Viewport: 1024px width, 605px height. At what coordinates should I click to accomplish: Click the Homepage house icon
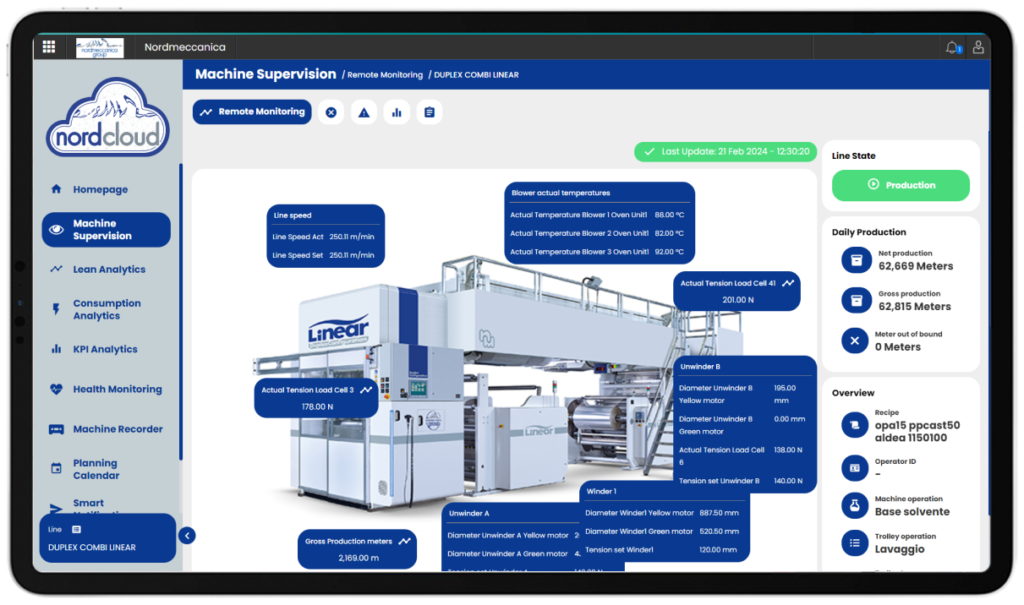pos(56,189)
